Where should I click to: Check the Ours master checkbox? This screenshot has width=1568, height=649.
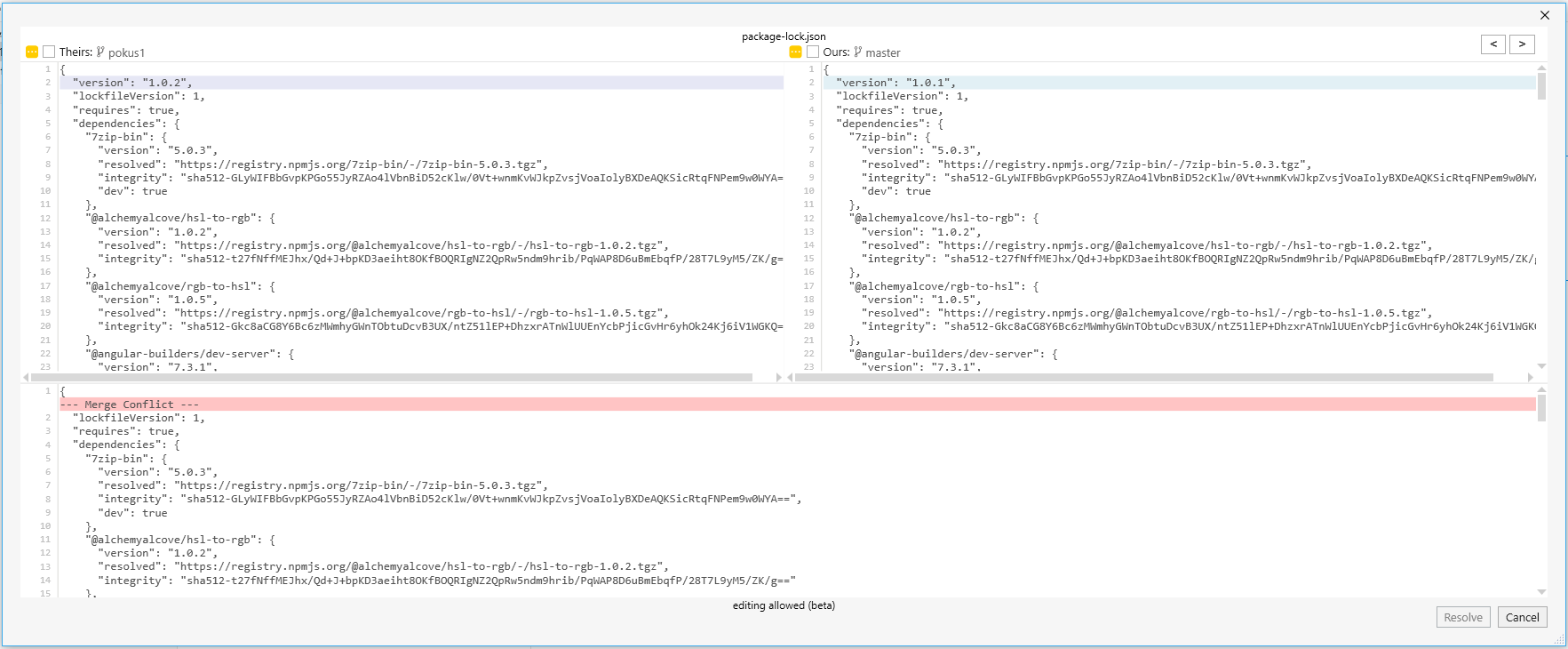coord(812,52)
